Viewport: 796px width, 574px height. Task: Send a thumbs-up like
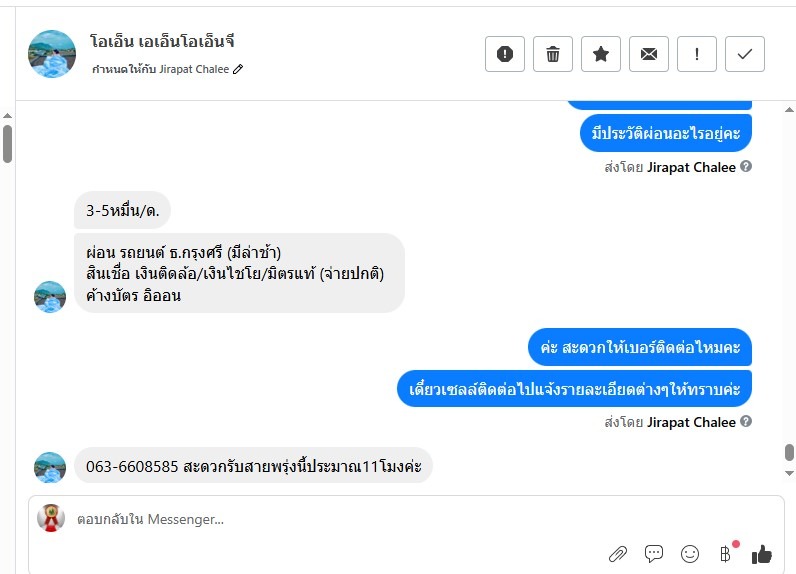tap(762, 553)
